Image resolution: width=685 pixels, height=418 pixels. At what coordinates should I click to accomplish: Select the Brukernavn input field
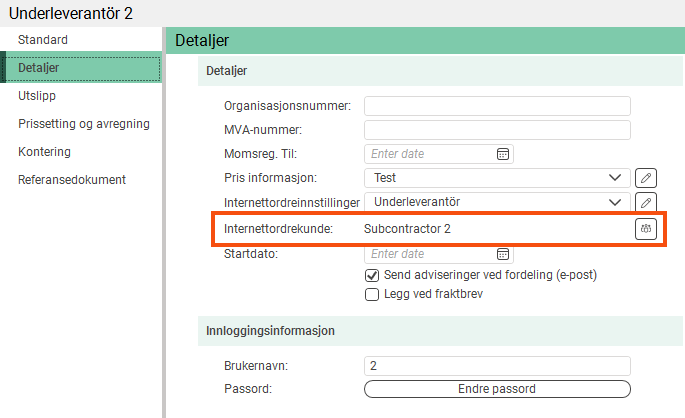pos(497,366)
